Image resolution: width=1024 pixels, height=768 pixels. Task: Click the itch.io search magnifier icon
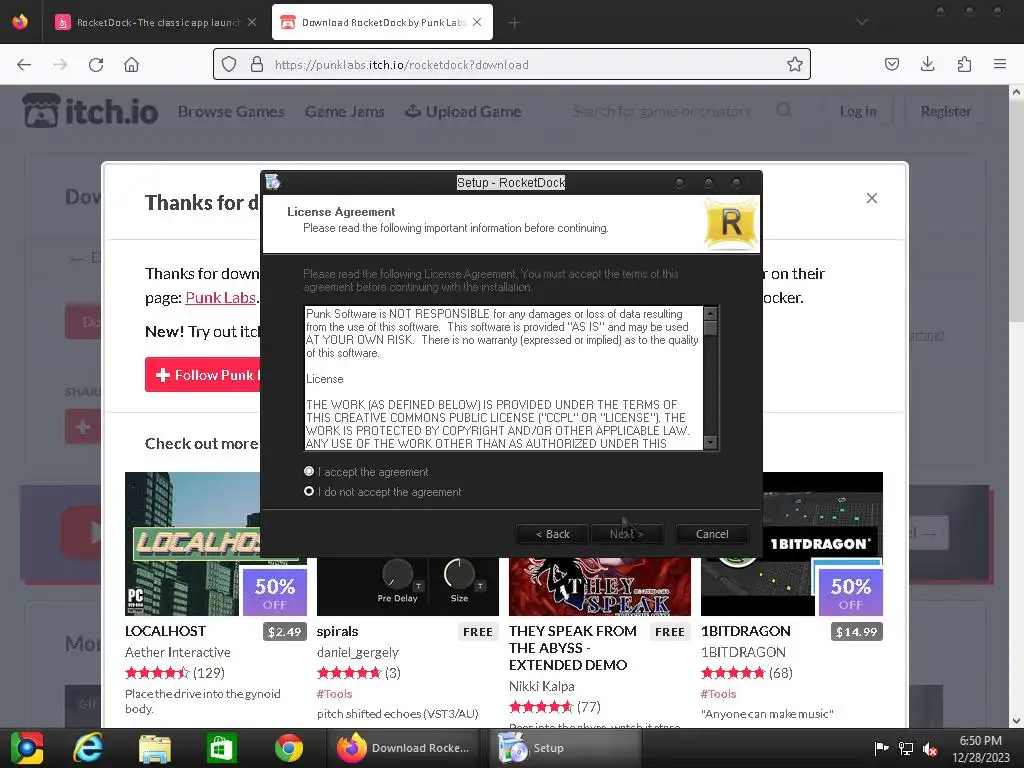pyautogui.click(x=784, y=111)
